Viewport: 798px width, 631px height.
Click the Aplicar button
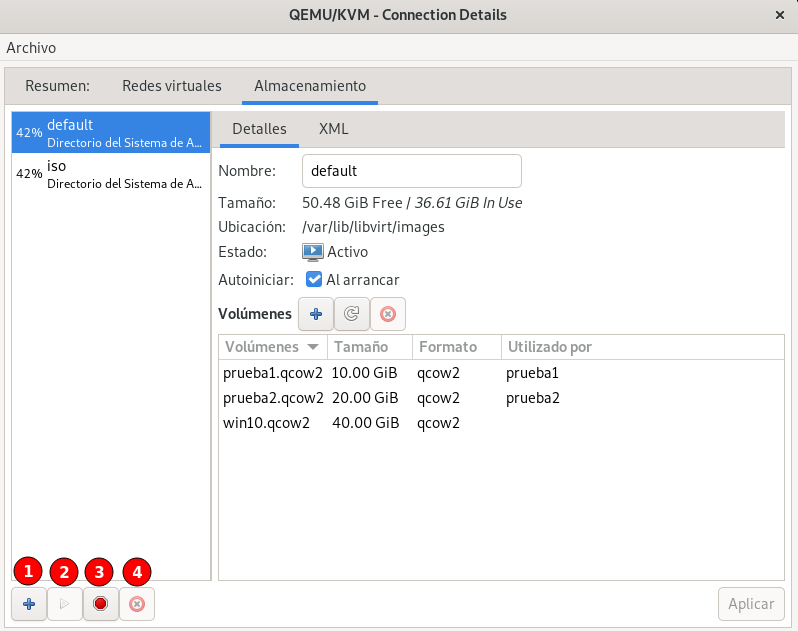[751, 604]
